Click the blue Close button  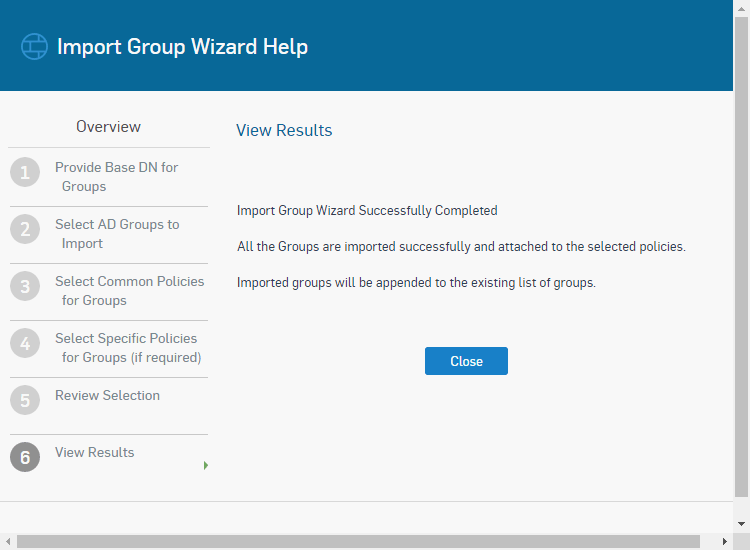tap(466, 361)
